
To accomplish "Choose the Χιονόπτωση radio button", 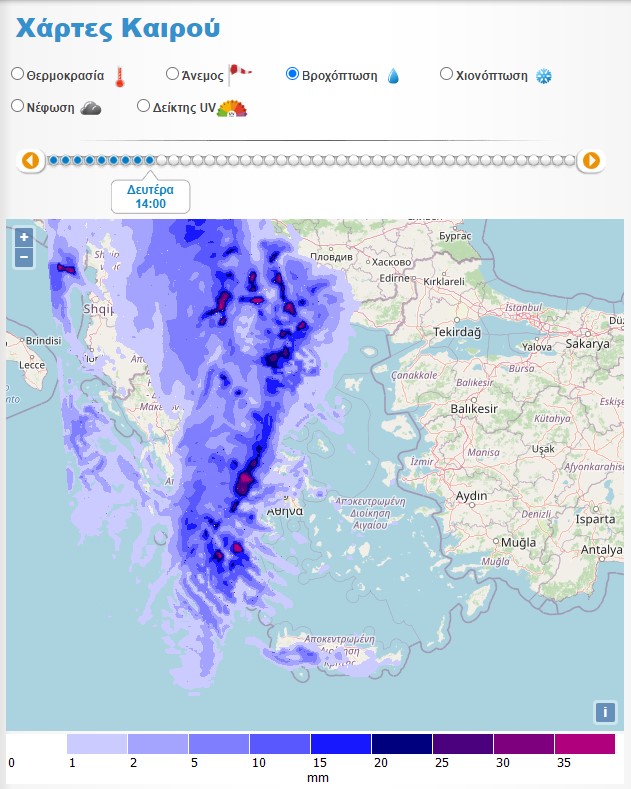I will [x=447, y=73].
